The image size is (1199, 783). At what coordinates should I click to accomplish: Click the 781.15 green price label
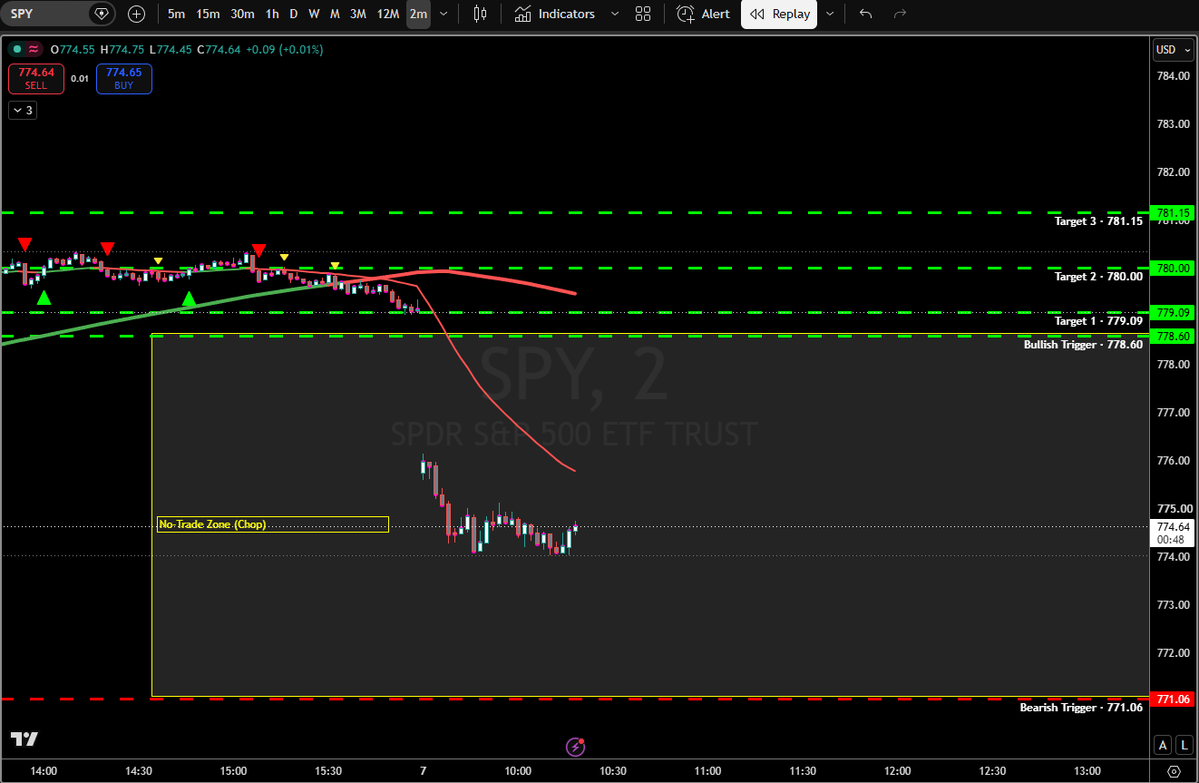(1172, 213)
